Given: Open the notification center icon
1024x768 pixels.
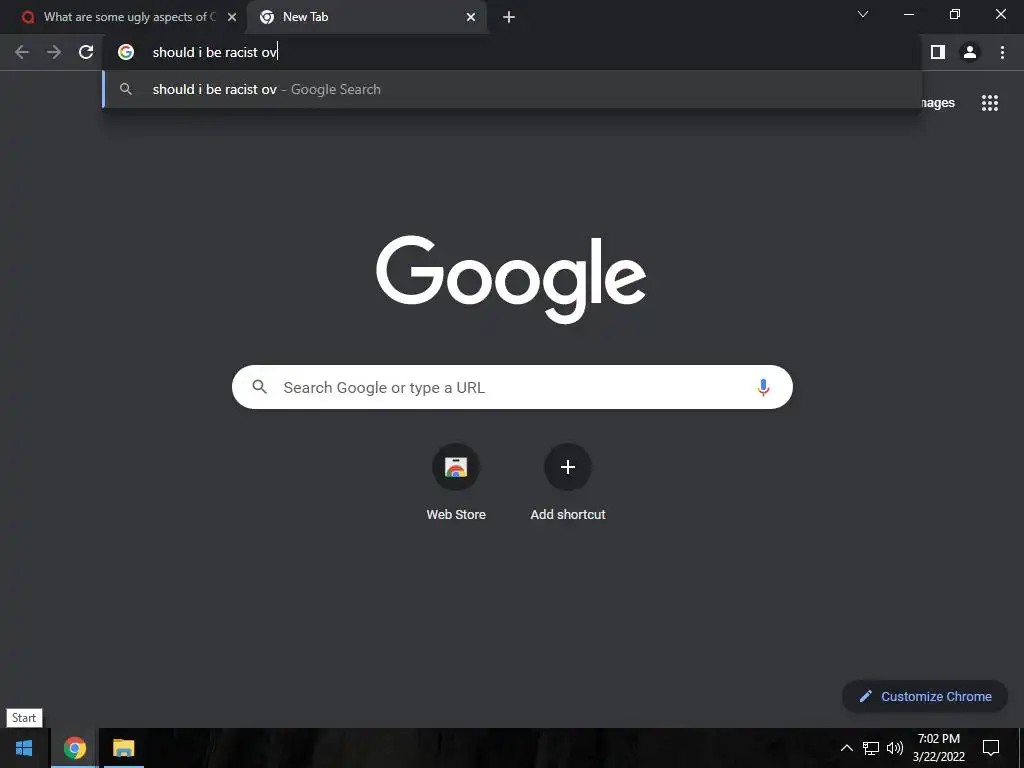Looking at the screenshot, I should [991, 748].
